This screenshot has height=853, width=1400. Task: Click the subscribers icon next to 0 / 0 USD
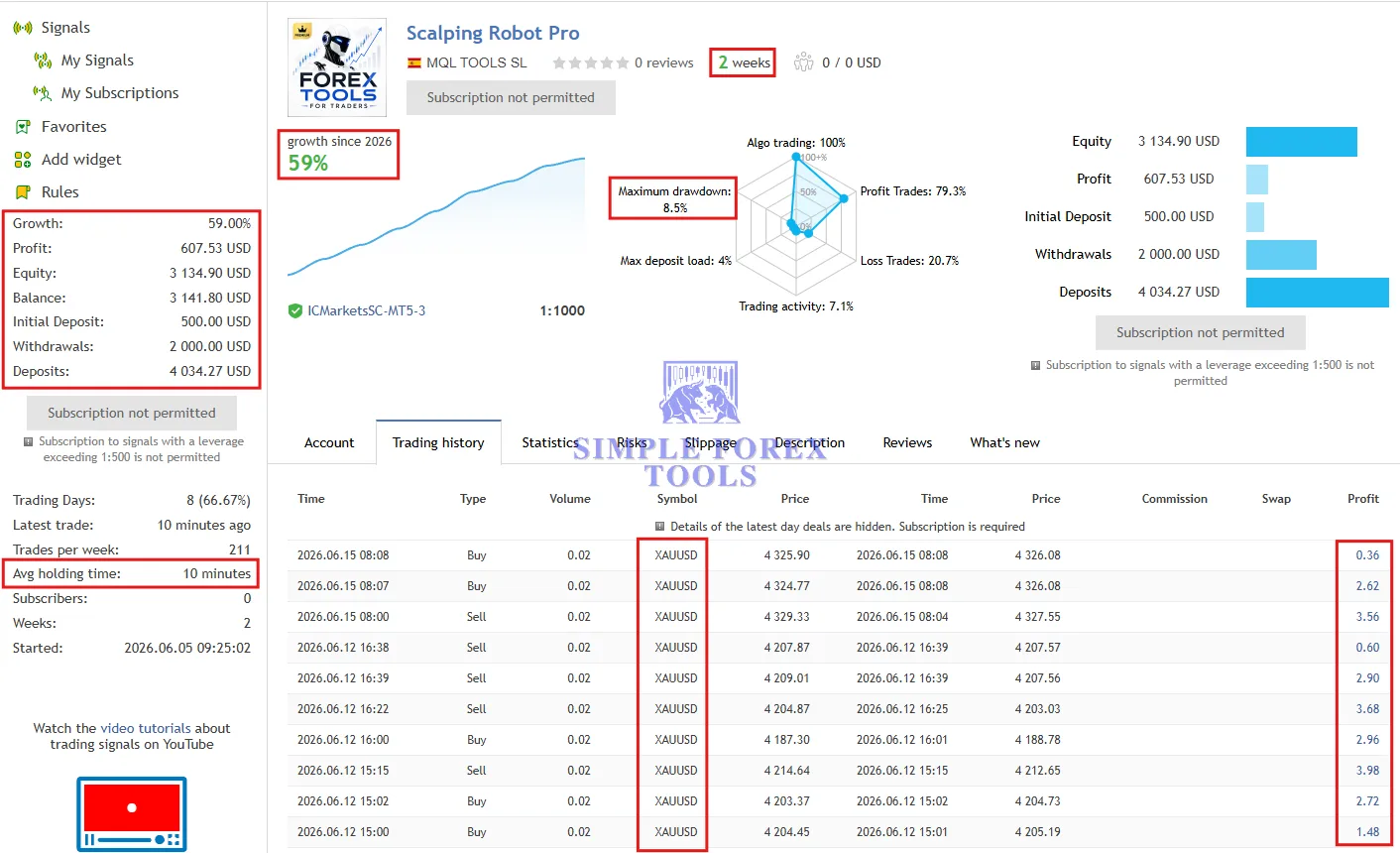(x=803, y=62)
